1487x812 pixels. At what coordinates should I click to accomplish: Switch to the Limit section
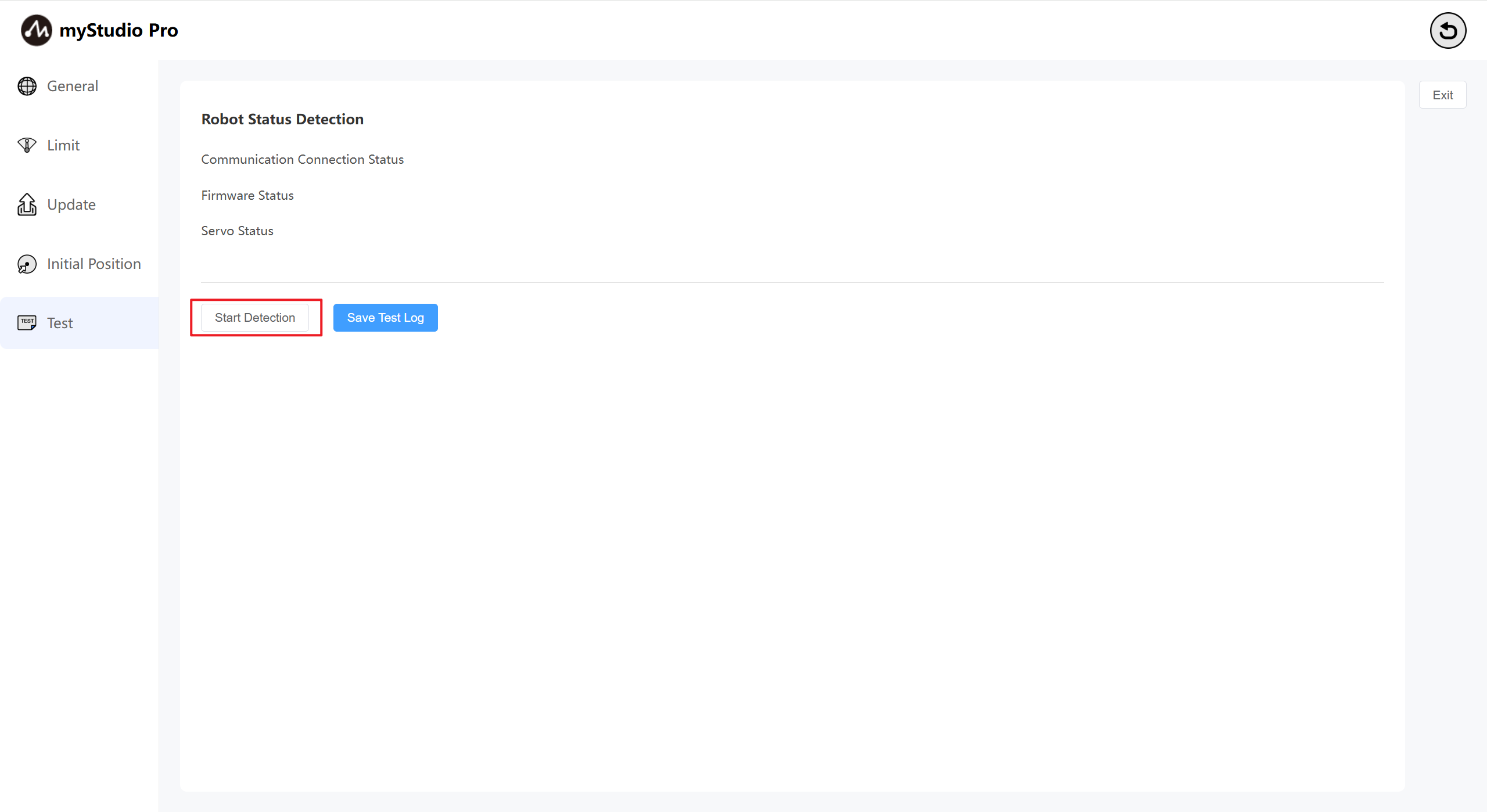pyautogui.click(x=63, y=145)
